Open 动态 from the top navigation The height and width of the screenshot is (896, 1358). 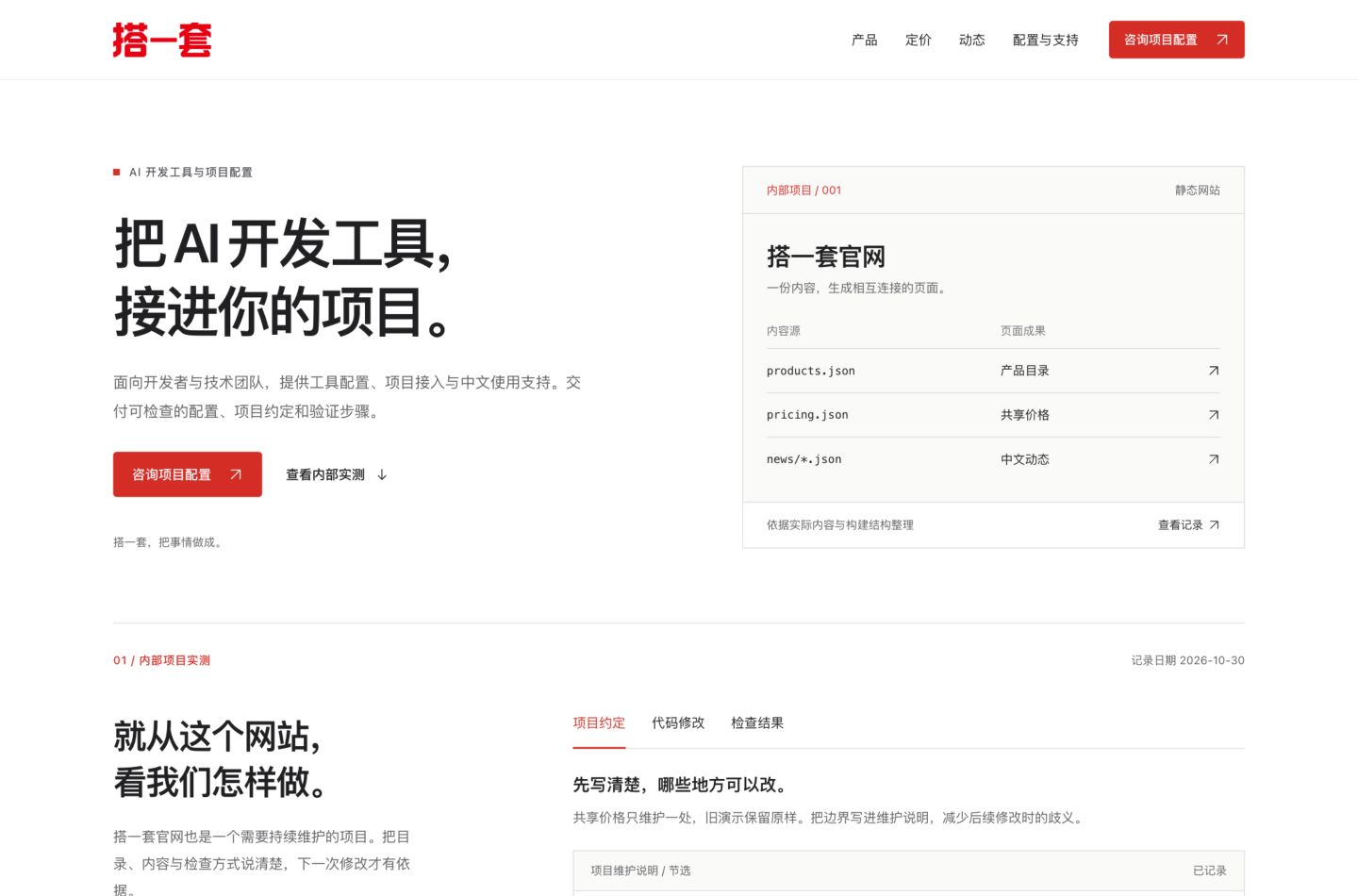972,40
